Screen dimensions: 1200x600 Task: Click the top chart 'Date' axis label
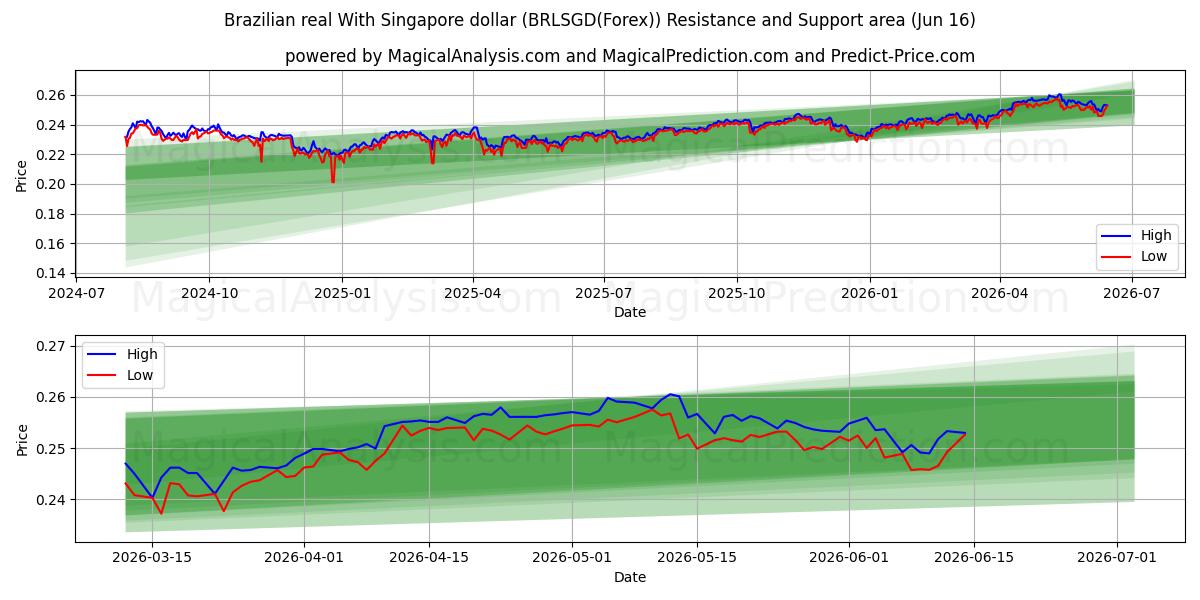pyautogui.click(x=630, y=312)
